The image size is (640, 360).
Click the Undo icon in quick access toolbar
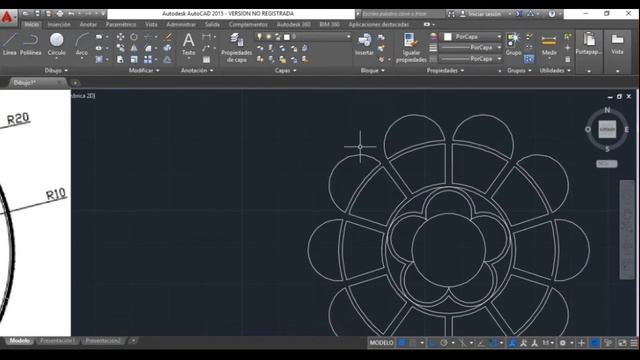pyautogui.click(x=71, y=13)
